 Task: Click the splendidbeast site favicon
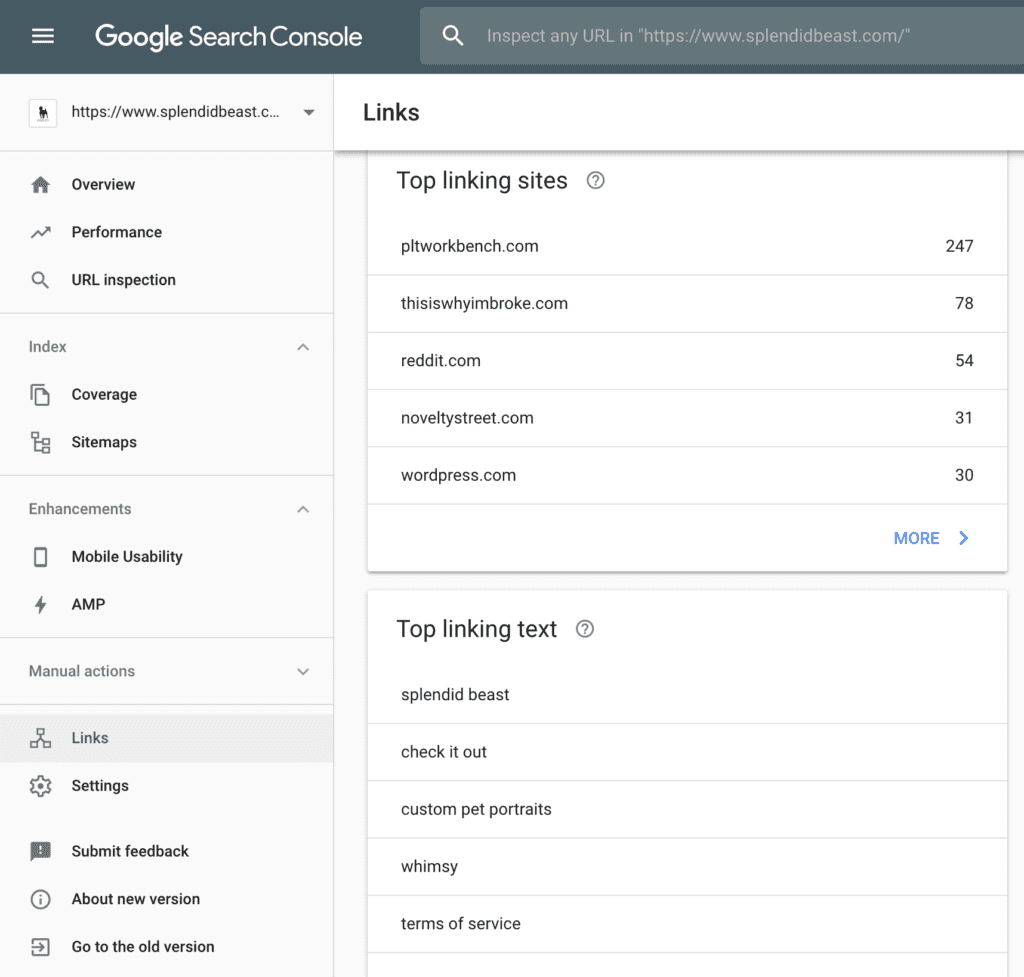pyautogui.click(x=43, y=113)
